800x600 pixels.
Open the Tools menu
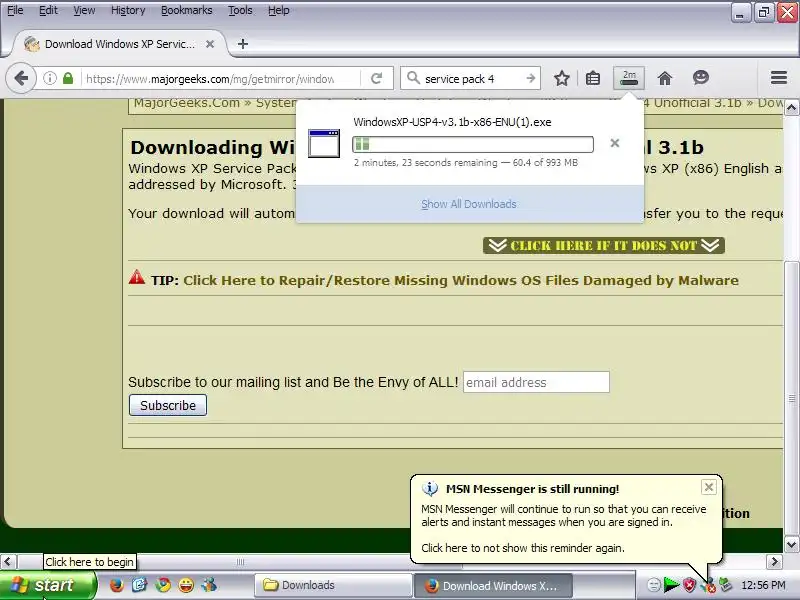click(x=240, y=10)
